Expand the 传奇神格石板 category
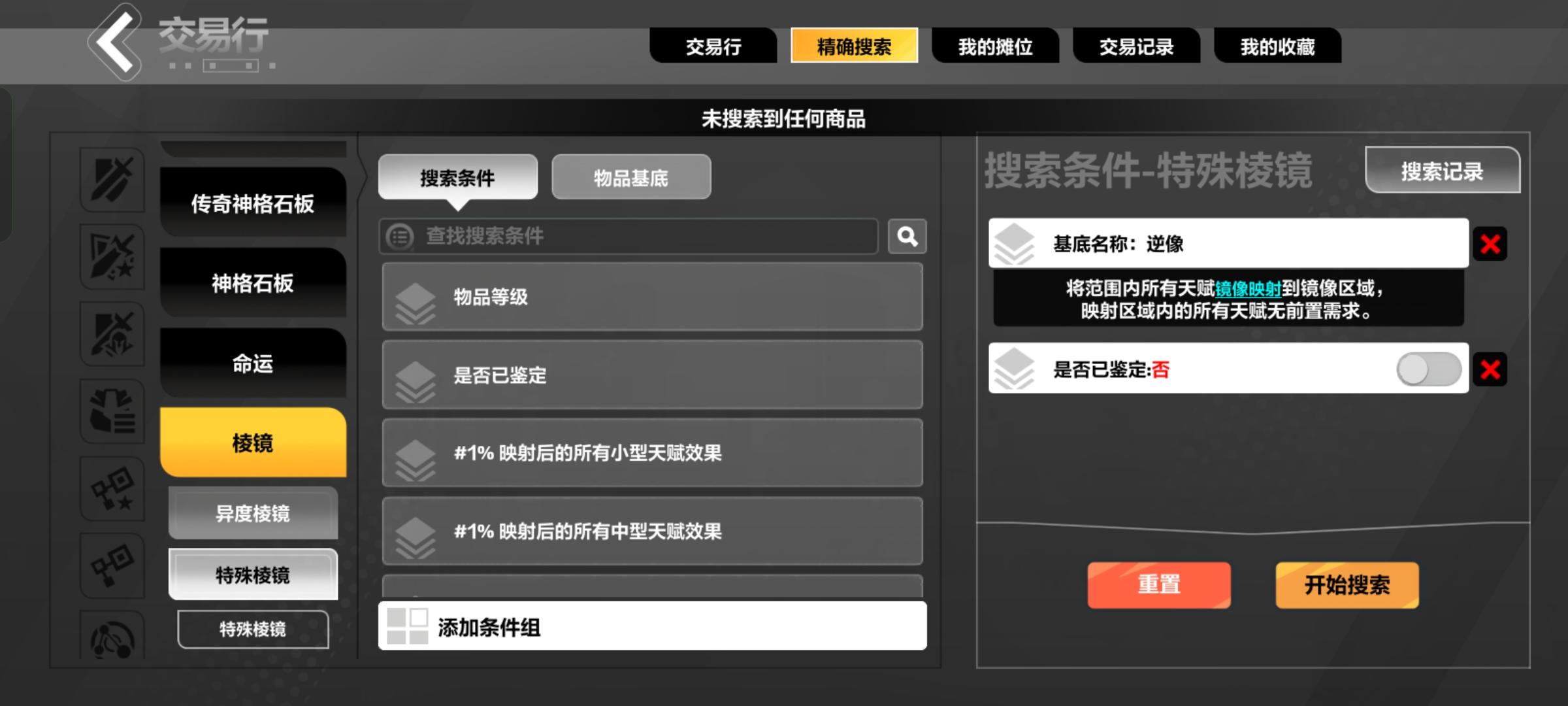This screenshot has width=1568, height=706. [x=253, y=203]
